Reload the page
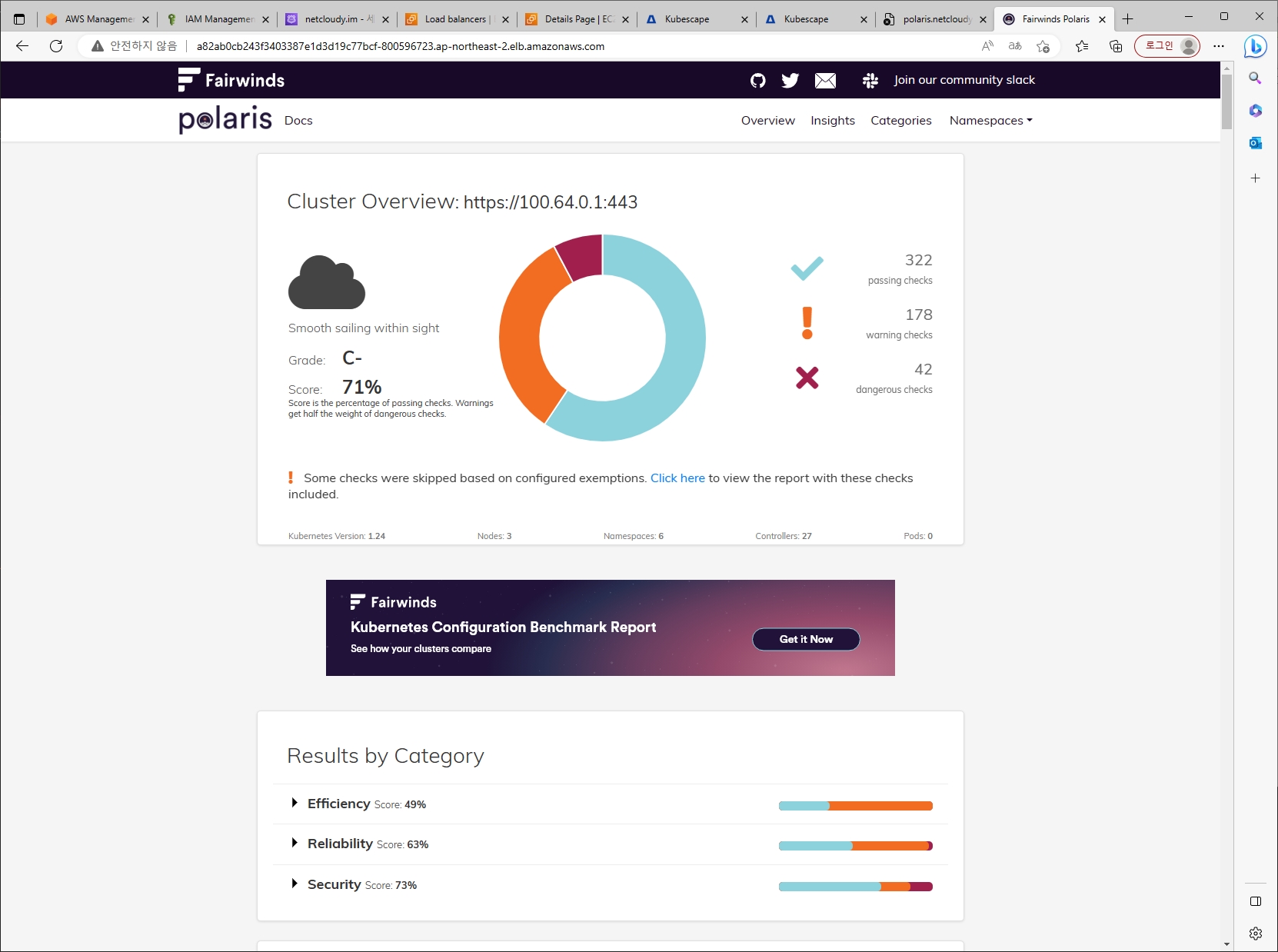Image resolution: width=1278 pixels, height=952 pixels. pyautogui.click(x=56, y=46)
